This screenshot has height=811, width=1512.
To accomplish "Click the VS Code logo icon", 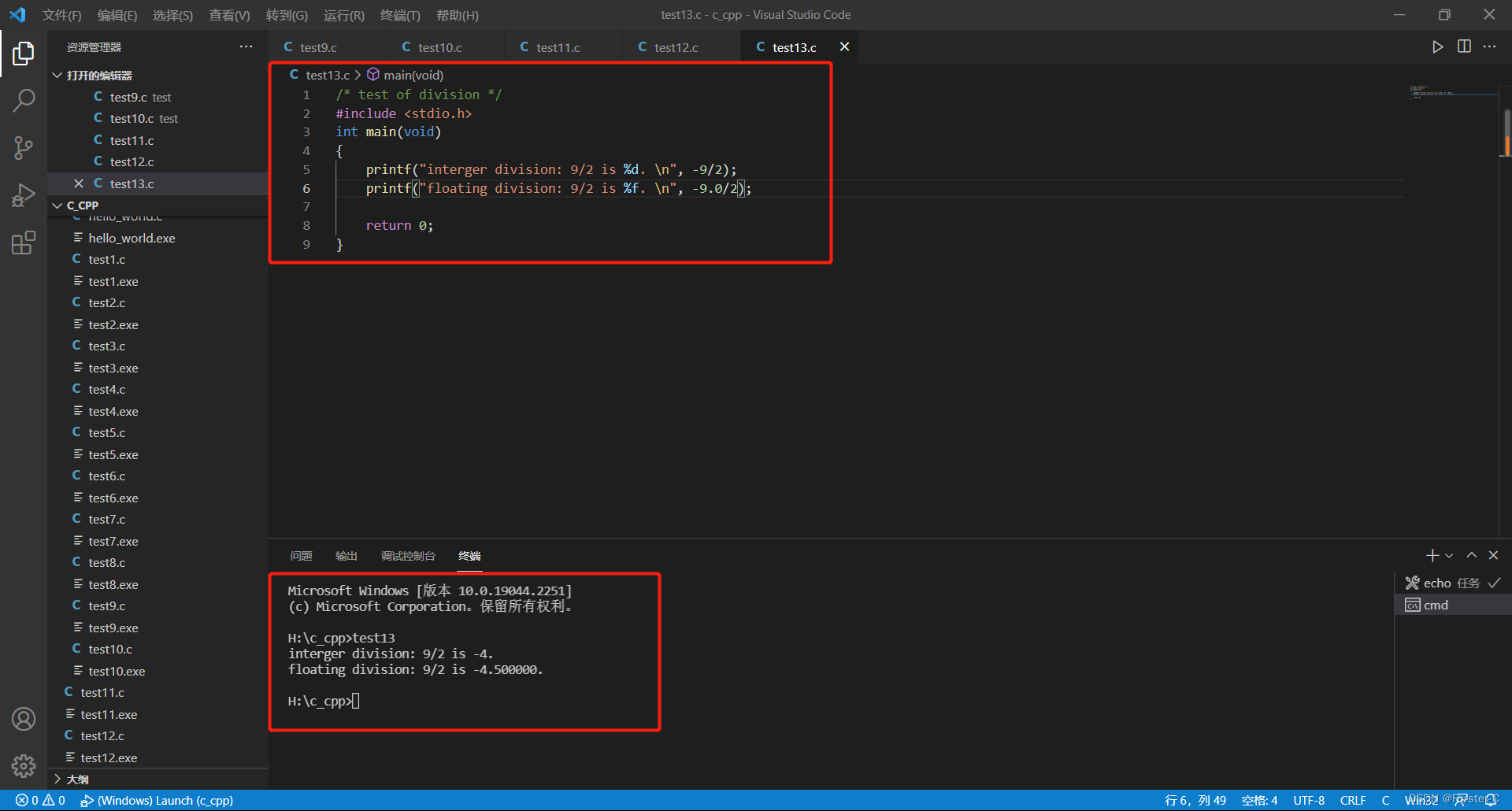I will pyautogui.click(x=17, y=15).
